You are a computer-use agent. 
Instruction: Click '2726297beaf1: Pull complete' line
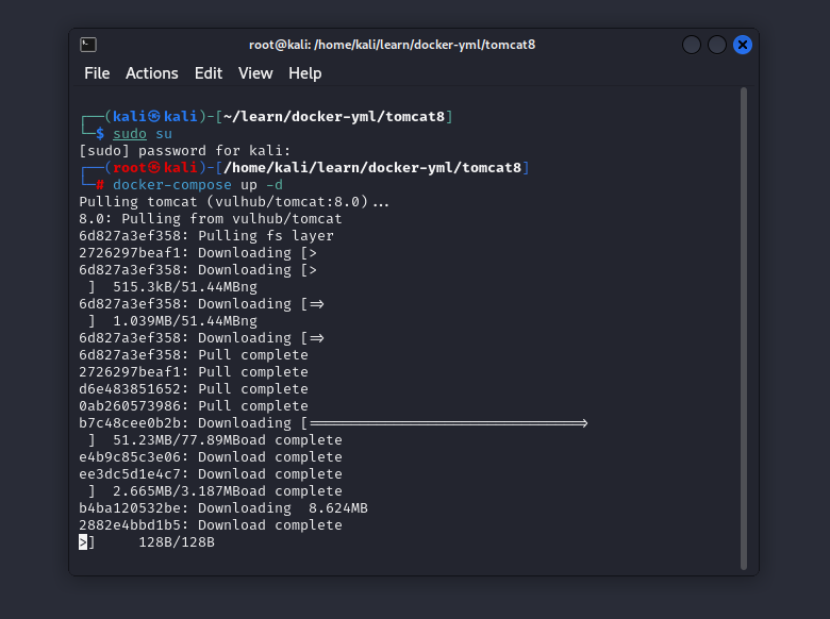(x=194, y=372)
